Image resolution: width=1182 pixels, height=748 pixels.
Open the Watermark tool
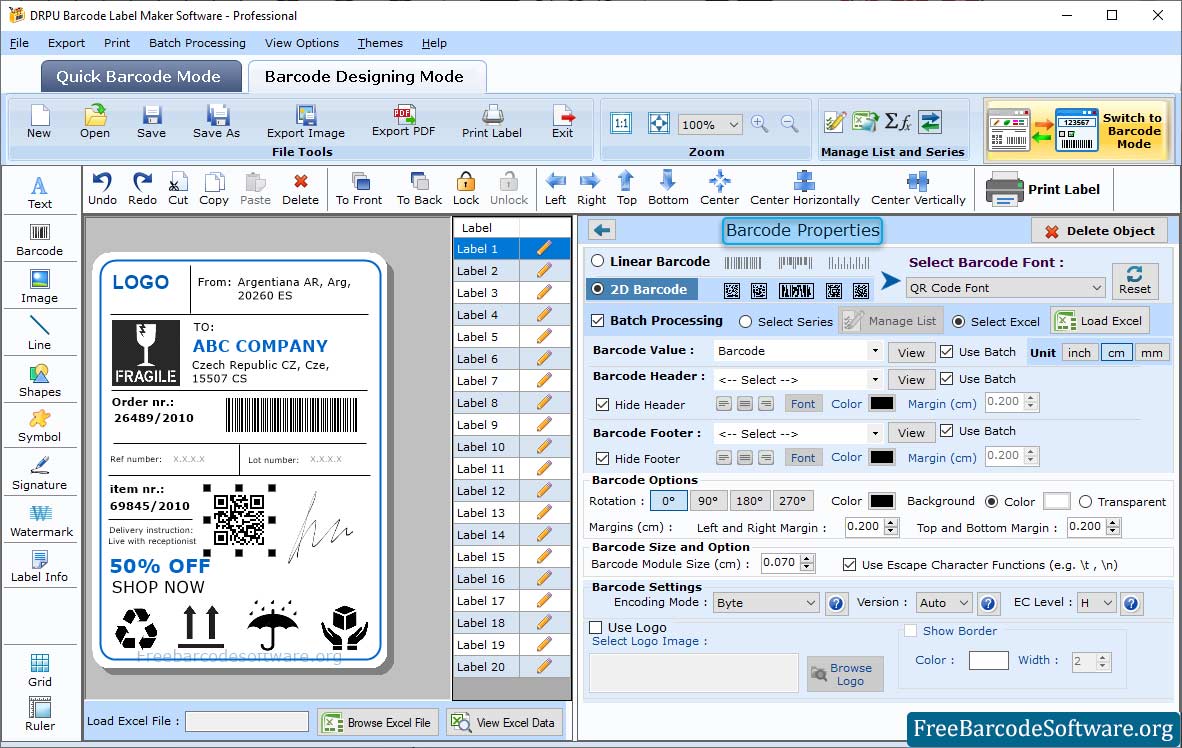(41, 521)
